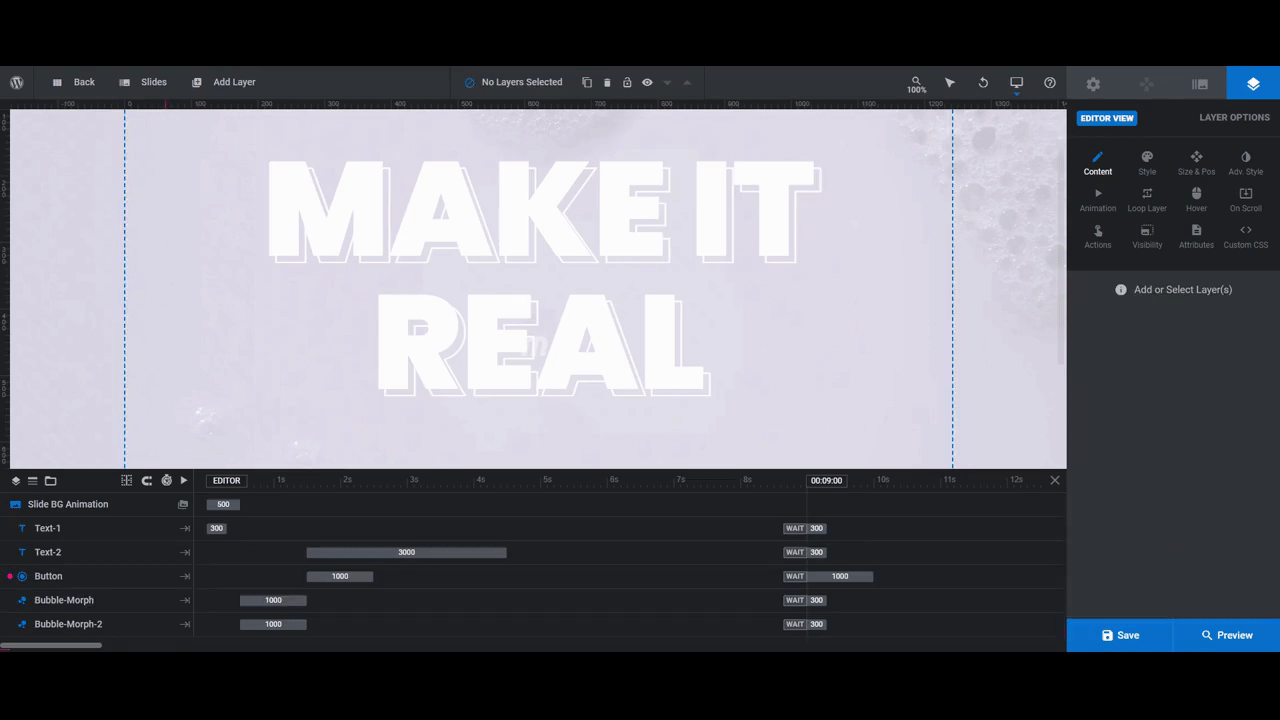
Task: Select the Bubble-Morph layer row
Action: [97, 600]
